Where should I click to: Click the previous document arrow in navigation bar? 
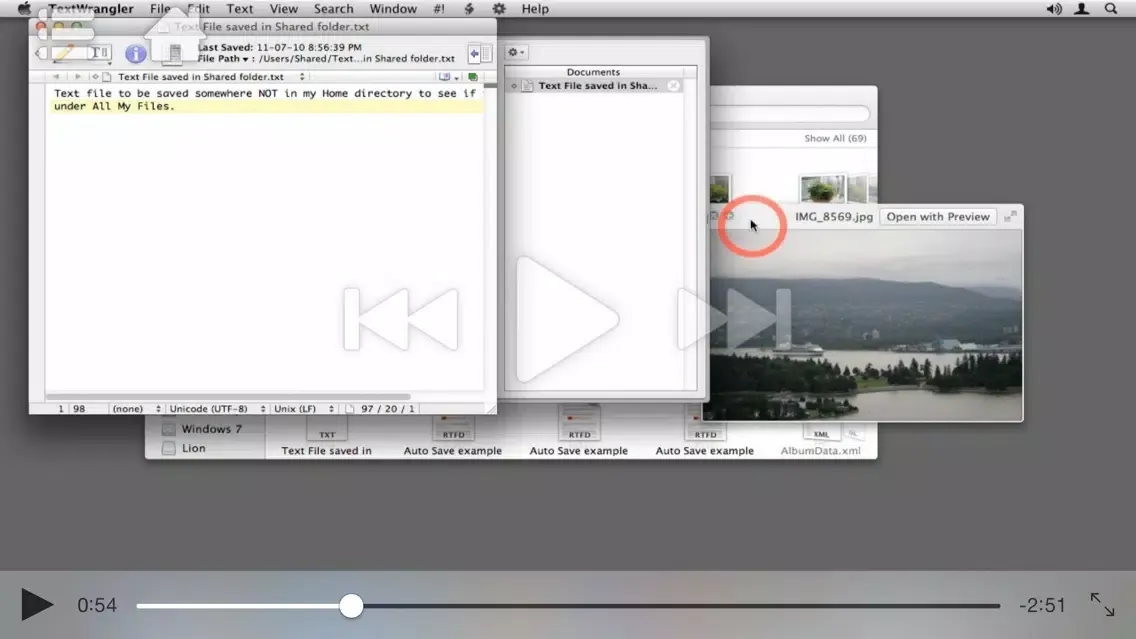[56, 77]
